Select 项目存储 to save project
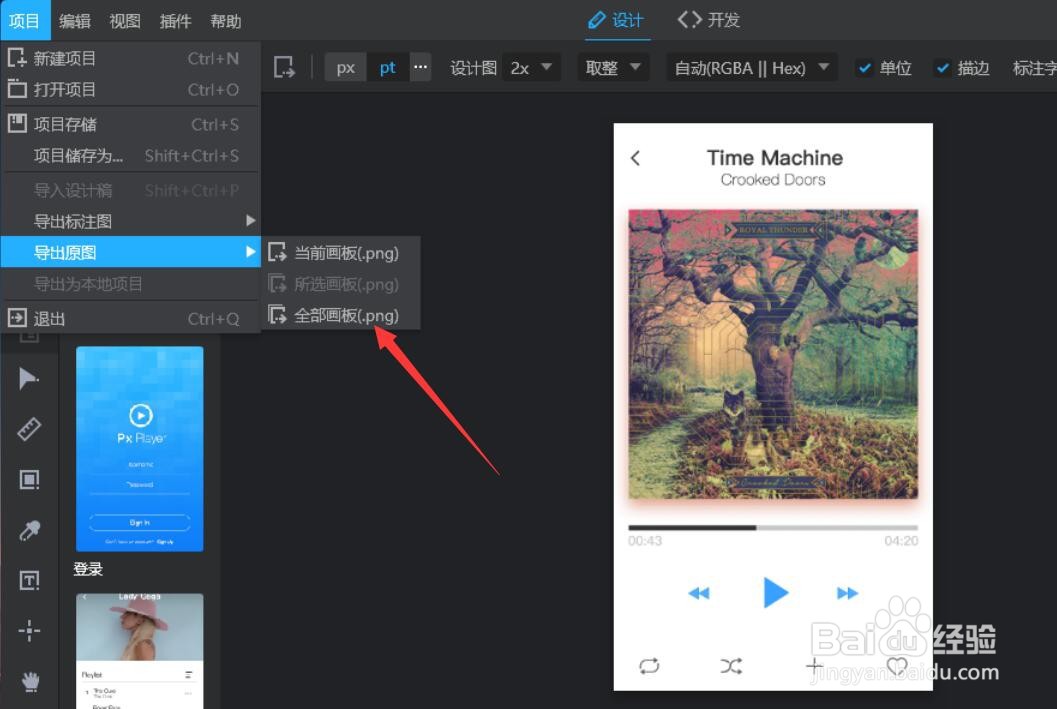 tap(131, 124)
